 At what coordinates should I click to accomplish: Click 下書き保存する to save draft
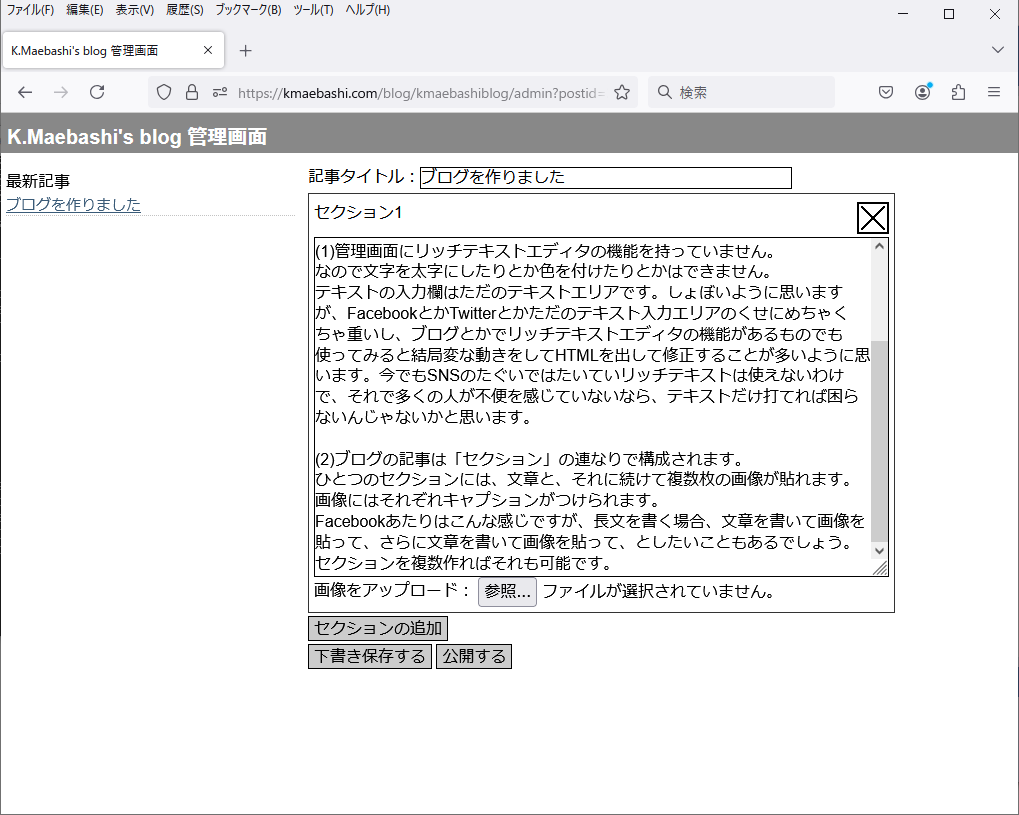click(x=370, y=656)
